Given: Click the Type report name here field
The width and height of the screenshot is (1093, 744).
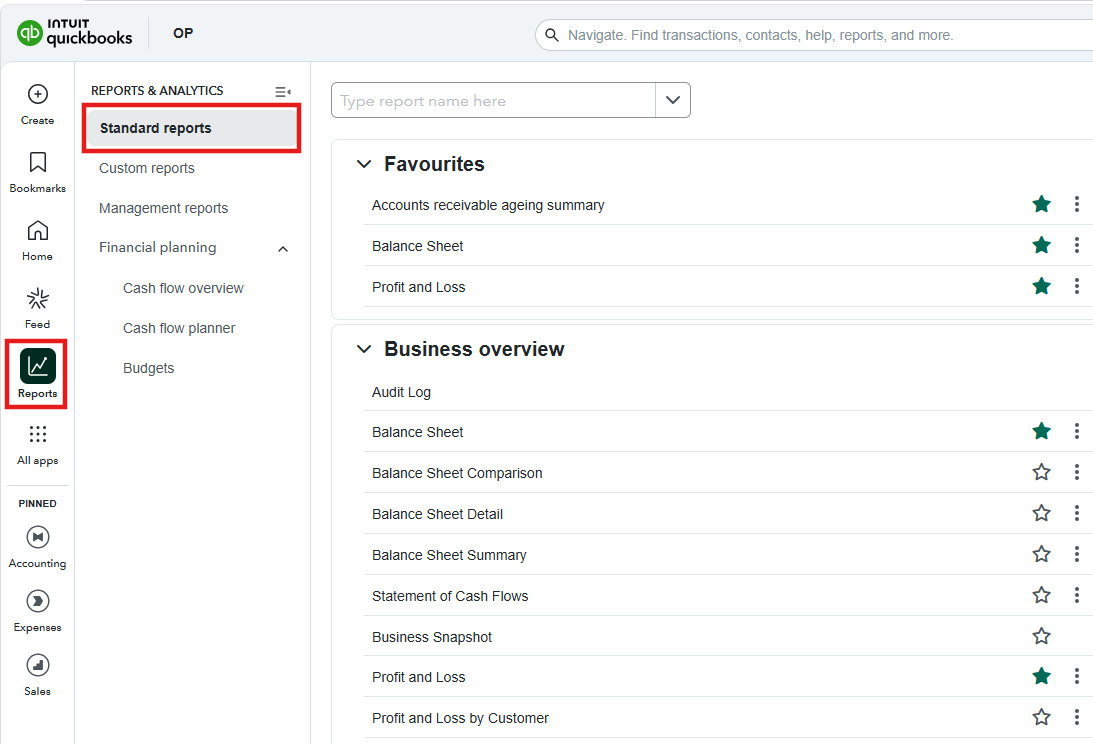Looking at the screenshot, I should click(x=494, y=100).
